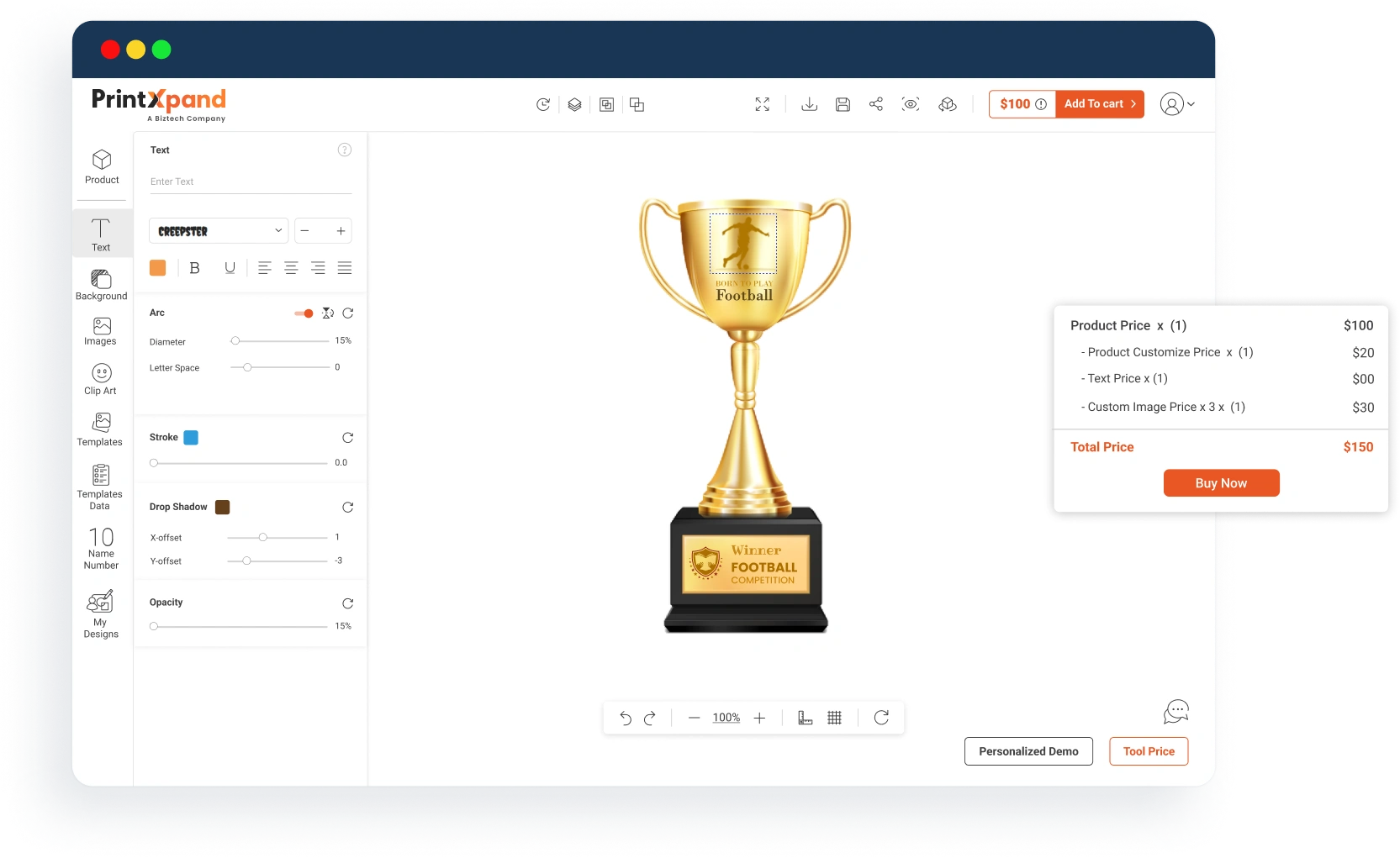Save the design with floppy icon

843,104
